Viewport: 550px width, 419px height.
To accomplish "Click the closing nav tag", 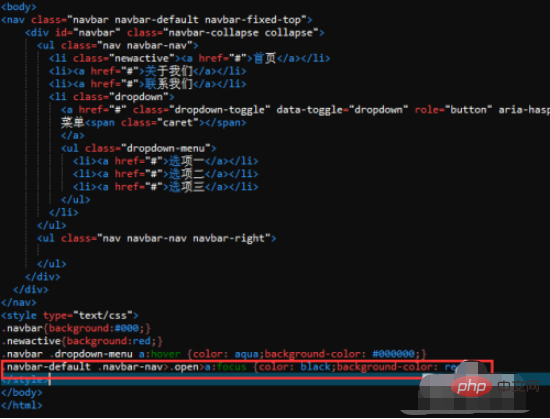I will [19, 303].
